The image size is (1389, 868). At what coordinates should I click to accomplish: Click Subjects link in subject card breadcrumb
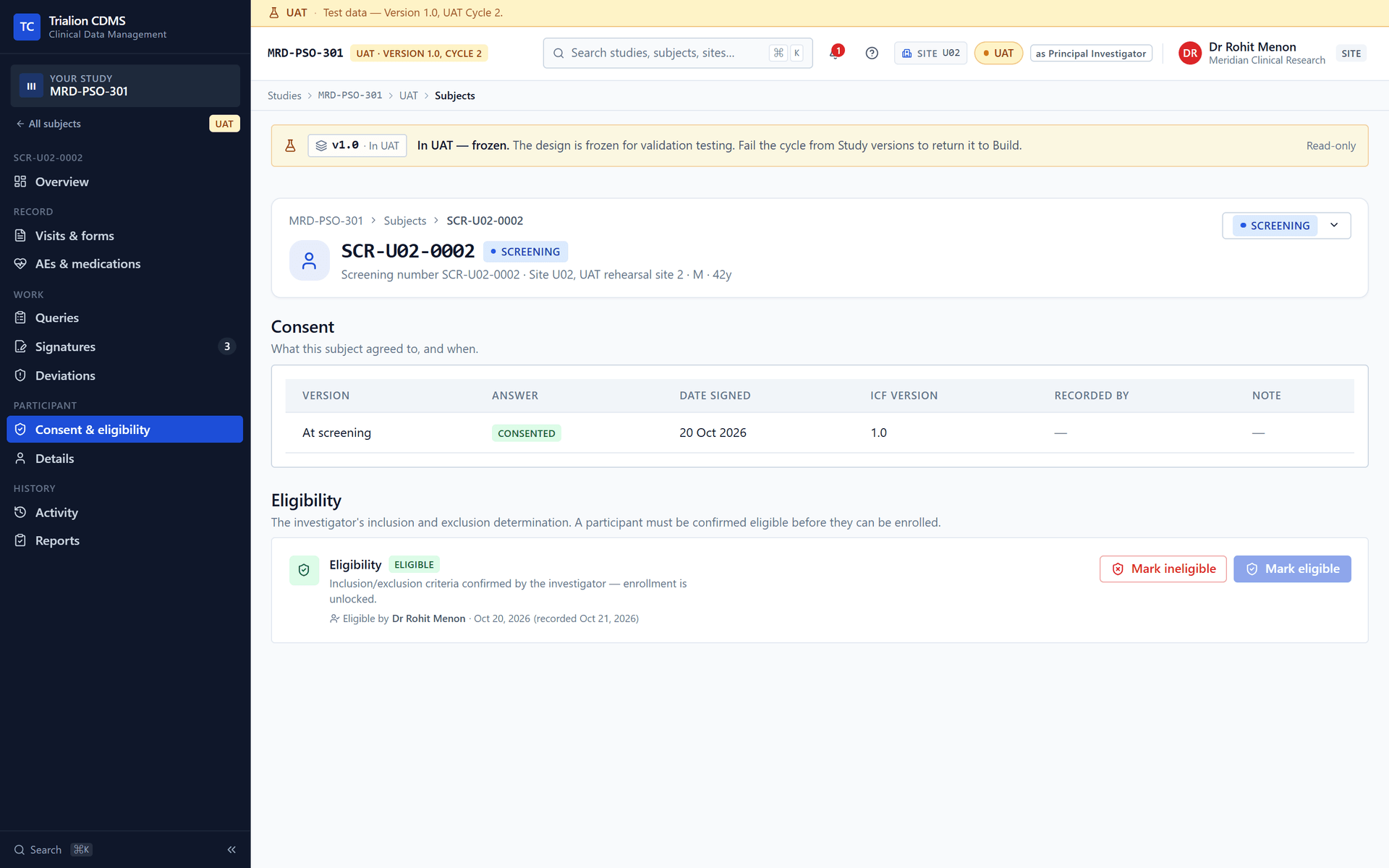pos(405,221)
